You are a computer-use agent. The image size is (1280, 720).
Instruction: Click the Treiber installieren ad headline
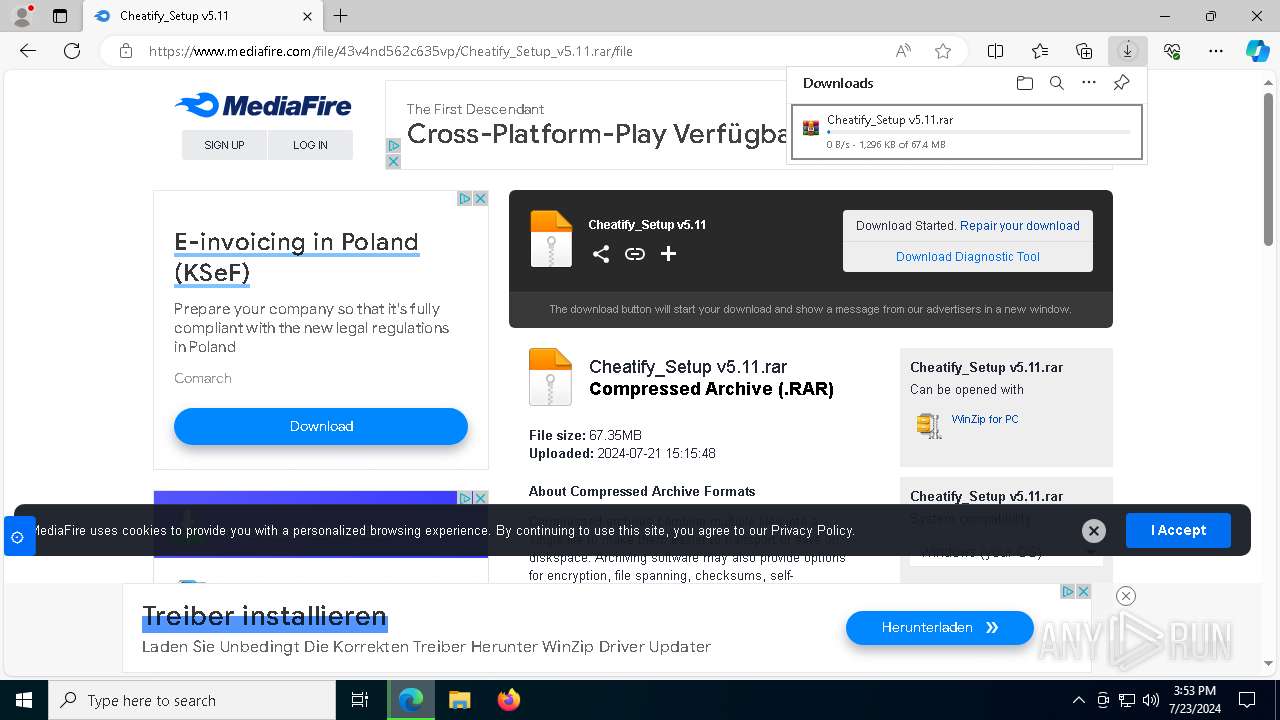[264, 616]
